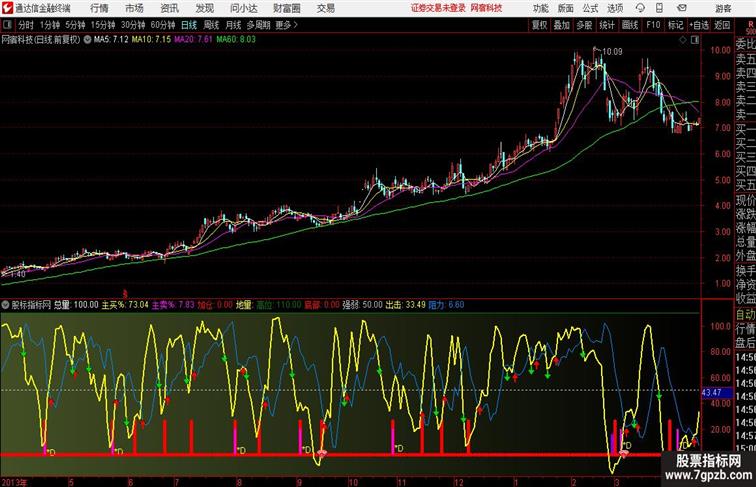Toggle the side panel icon above the price axis
The image size is (756, 487).
pyautogui.click(x=695, y=40)
